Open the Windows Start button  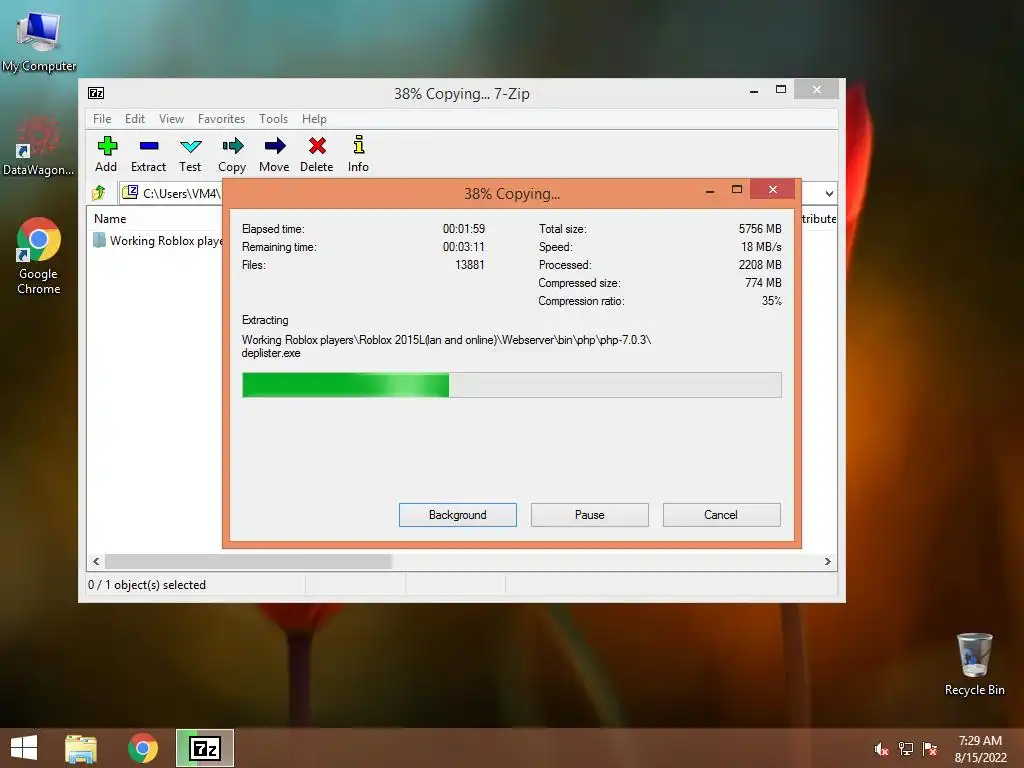tap(24, 748)
